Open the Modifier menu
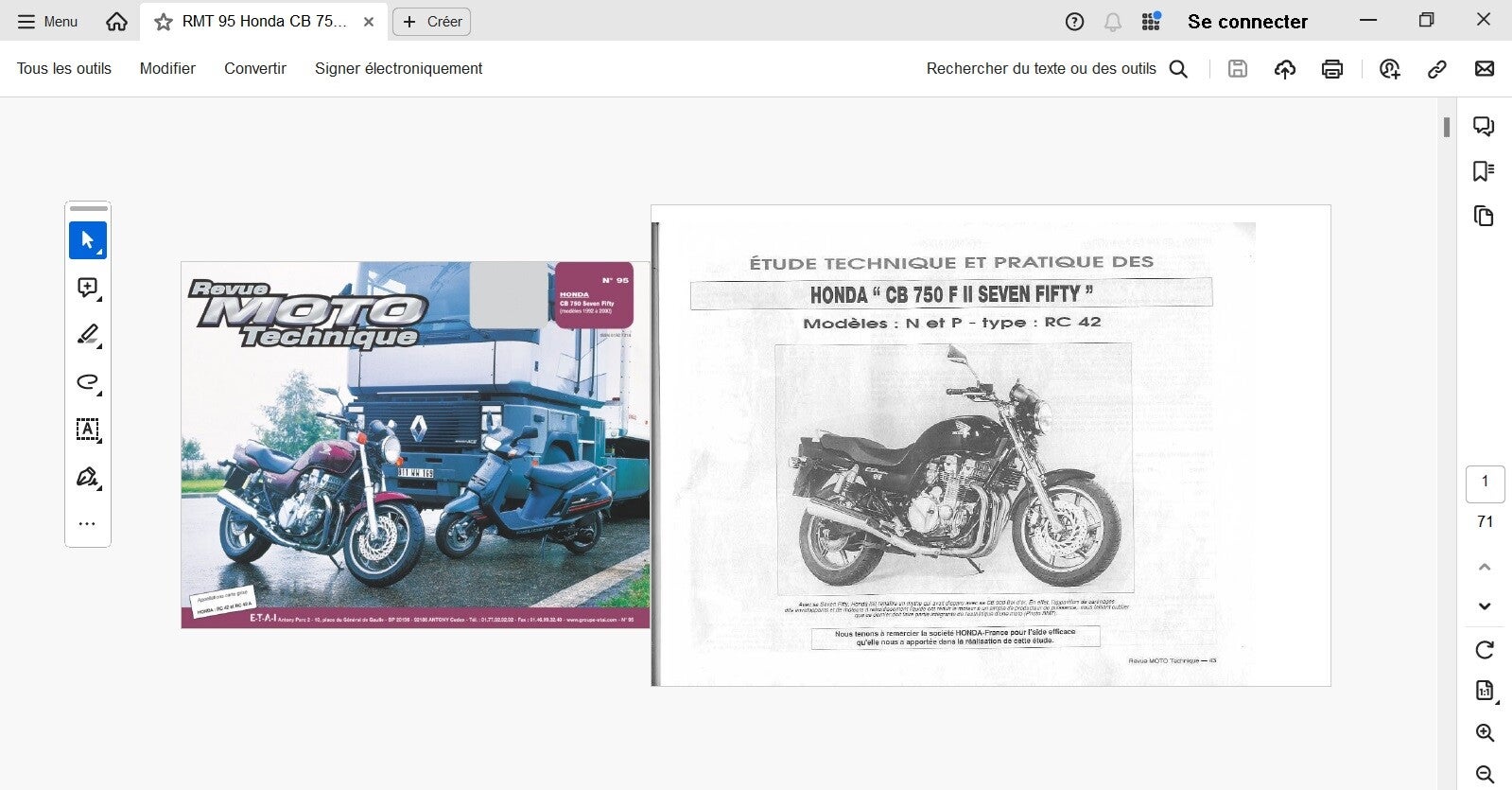Viewport: 1512px width, 790px height. point(167,68)
